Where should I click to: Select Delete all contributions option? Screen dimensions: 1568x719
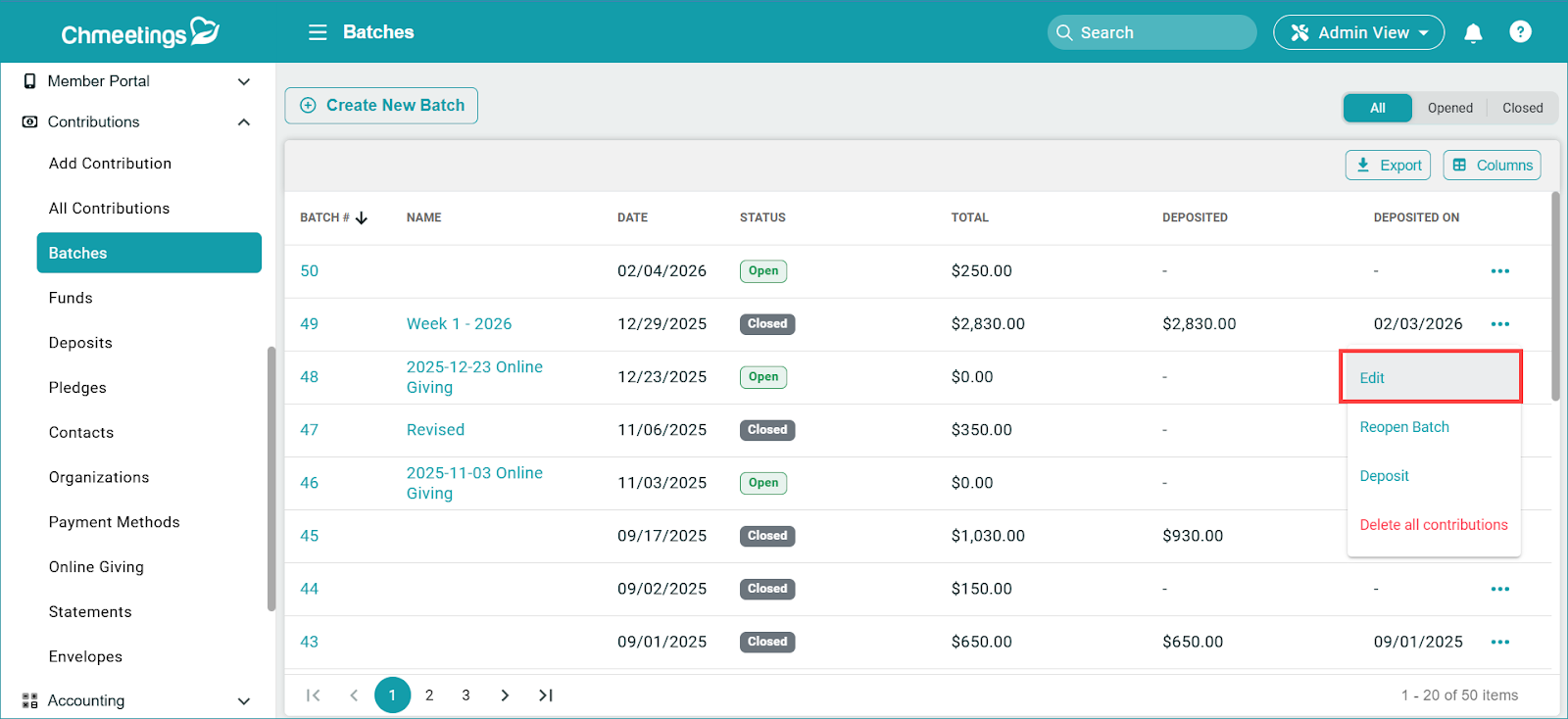click(1433, 525)
